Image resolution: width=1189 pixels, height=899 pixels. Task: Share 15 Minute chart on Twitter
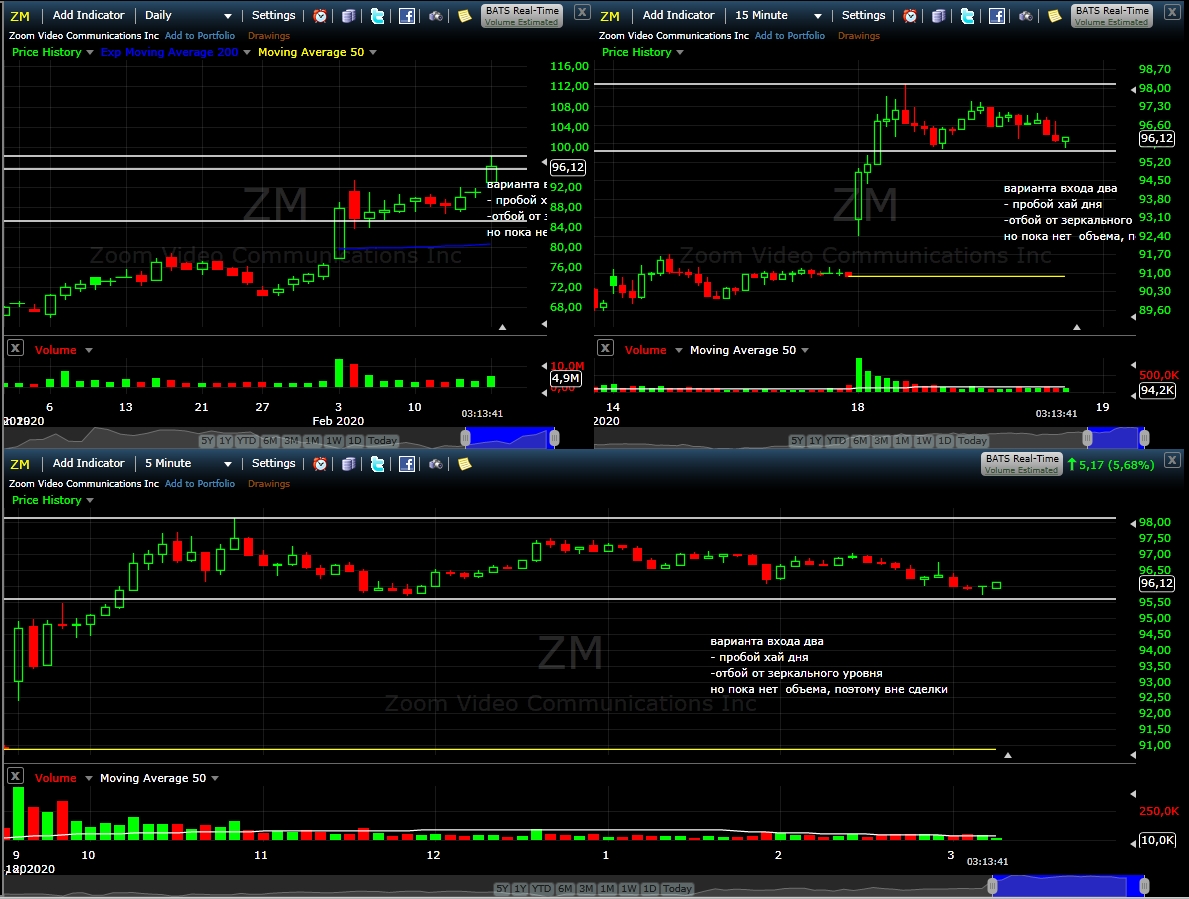967,15
